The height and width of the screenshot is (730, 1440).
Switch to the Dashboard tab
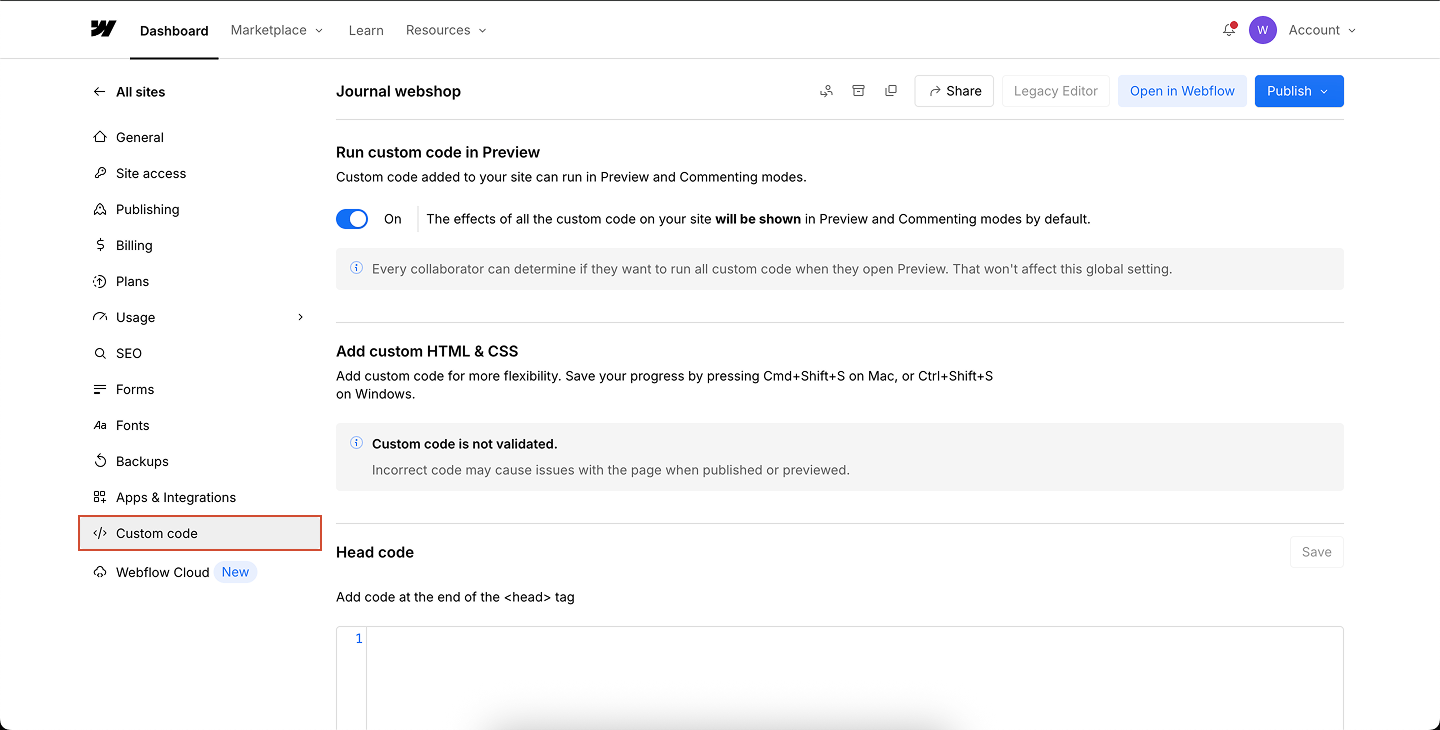[174, 30]
